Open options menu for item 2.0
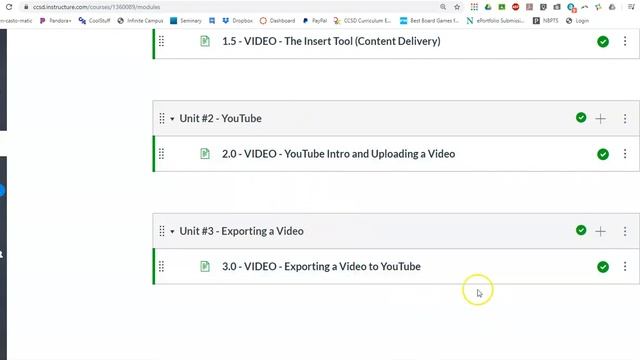This screenshot has height=360, width=640. [625, 154]
